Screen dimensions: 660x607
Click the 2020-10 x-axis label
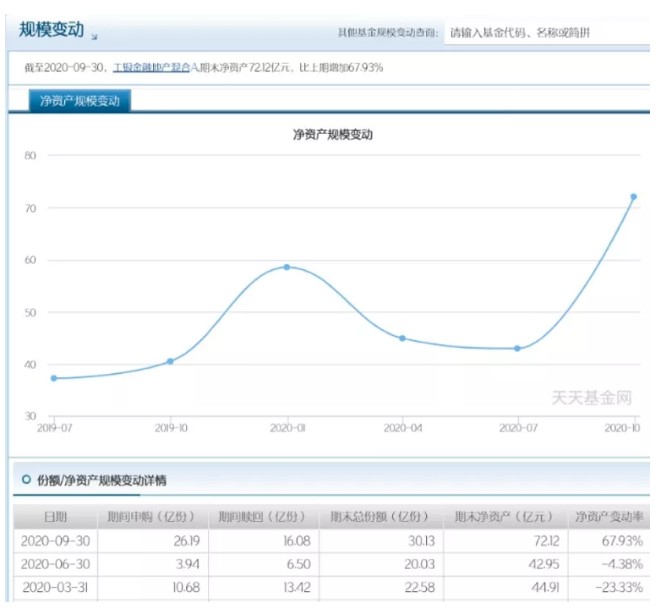coord(622,428)
